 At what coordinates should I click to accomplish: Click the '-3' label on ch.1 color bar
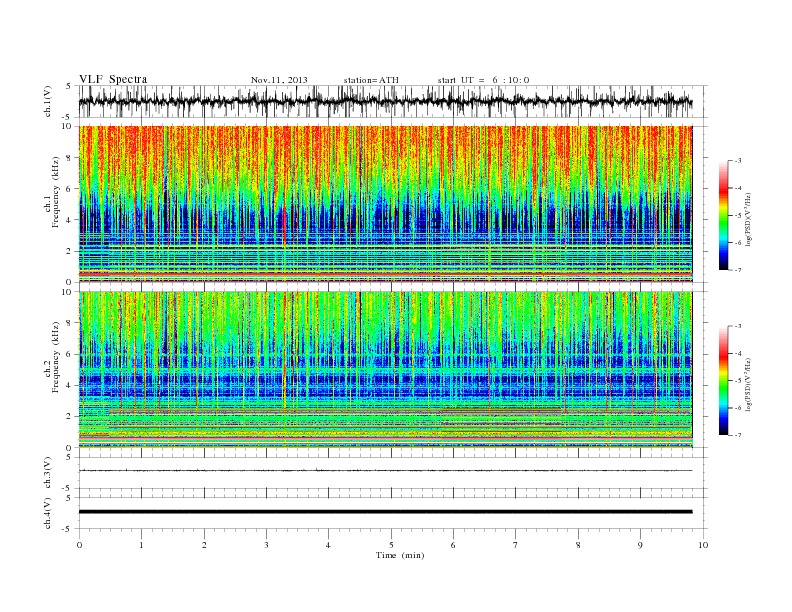[x=738, y=161]
